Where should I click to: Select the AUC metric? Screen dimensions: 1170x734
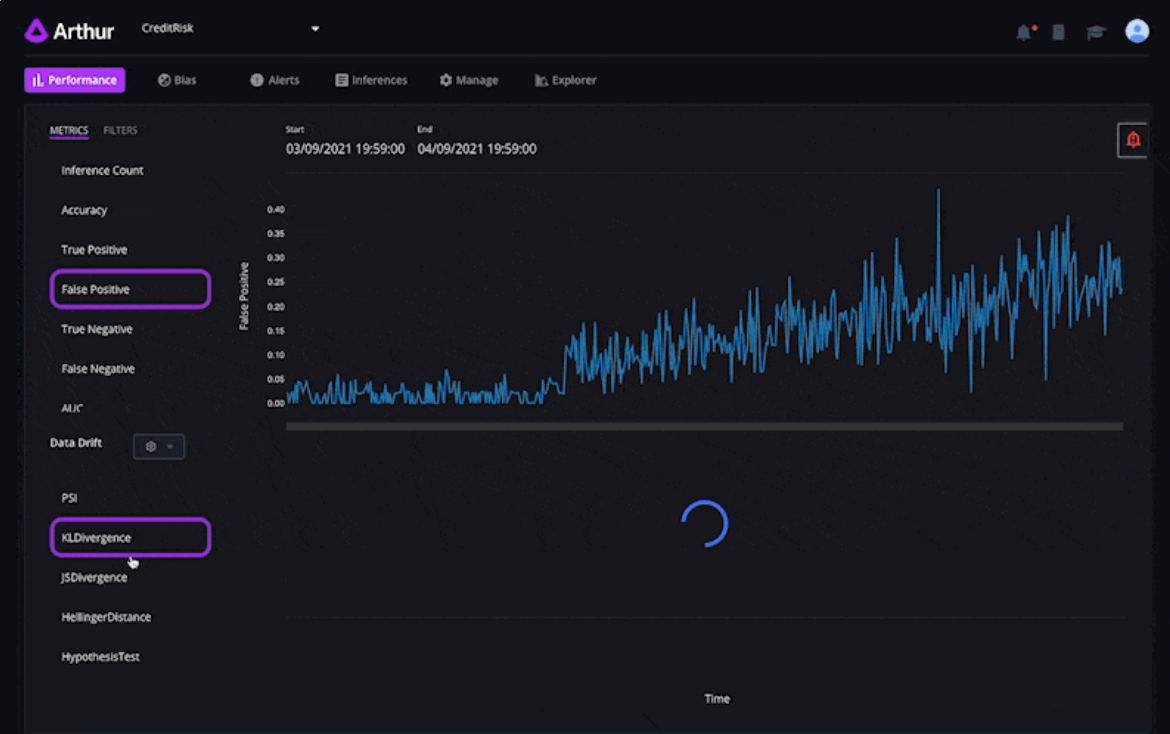(x=72, y=408)
